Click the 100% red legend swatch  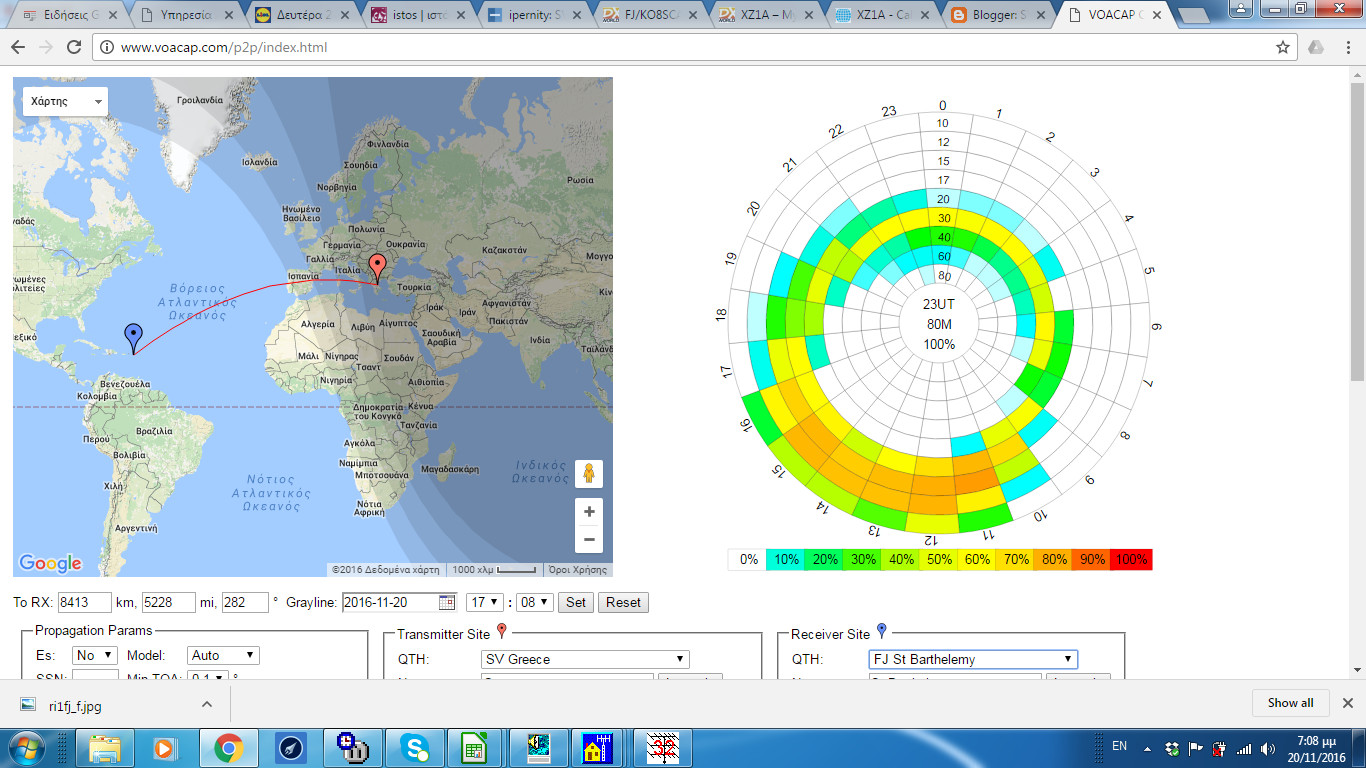1133,560
